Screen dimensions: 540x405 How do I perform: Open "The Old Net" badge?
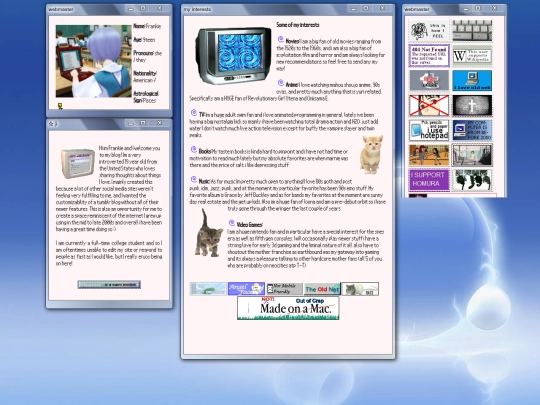[x=322, y=289]
